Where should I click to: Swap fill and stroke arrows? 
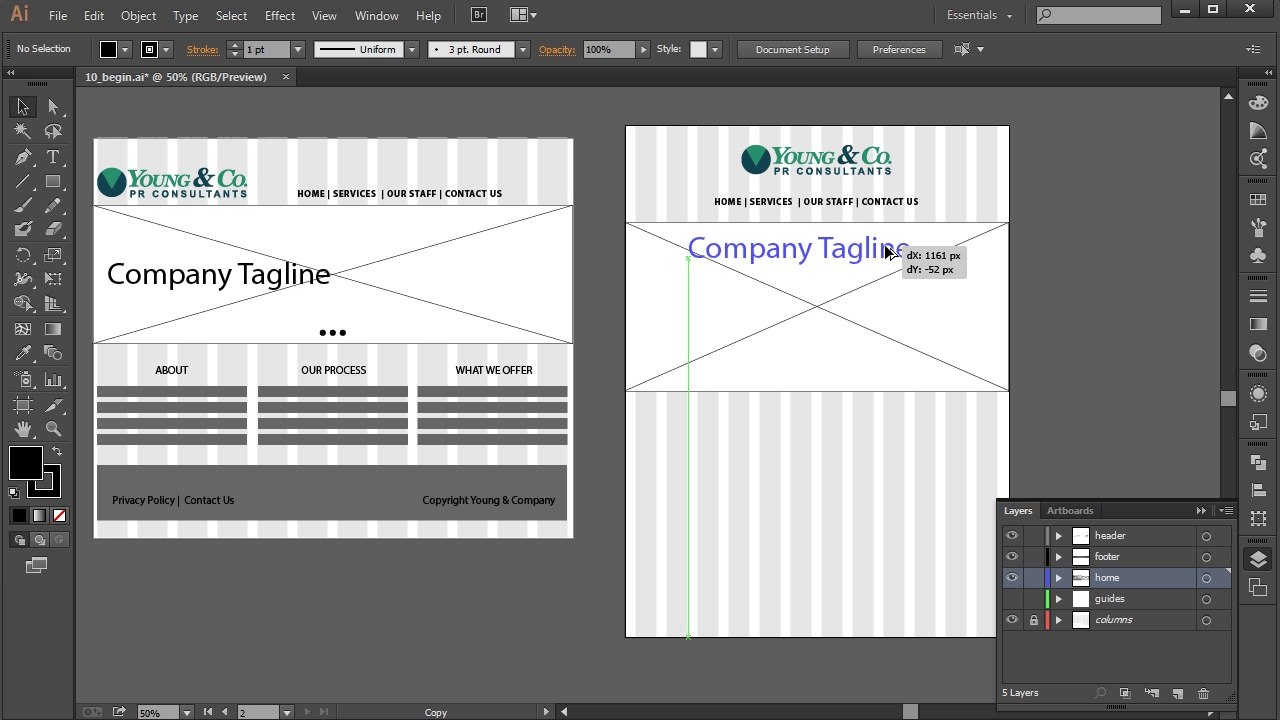[x=56, y=452]
